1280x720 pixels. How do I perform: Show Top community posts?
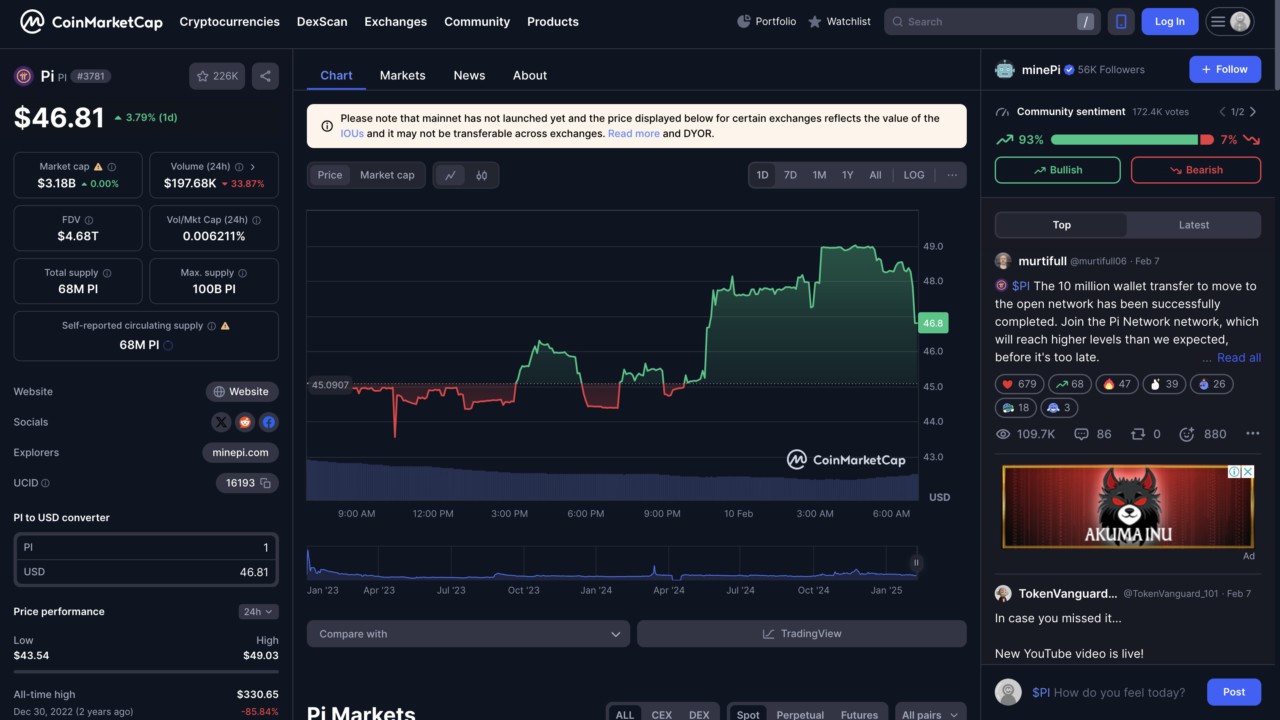point(1062,225)
